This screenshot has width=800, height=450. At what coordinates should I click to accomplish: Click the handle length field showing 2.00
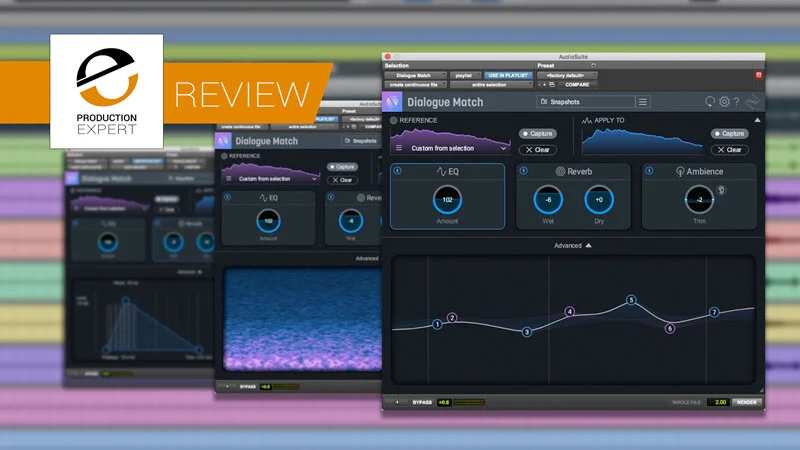[x=719, y=402]
